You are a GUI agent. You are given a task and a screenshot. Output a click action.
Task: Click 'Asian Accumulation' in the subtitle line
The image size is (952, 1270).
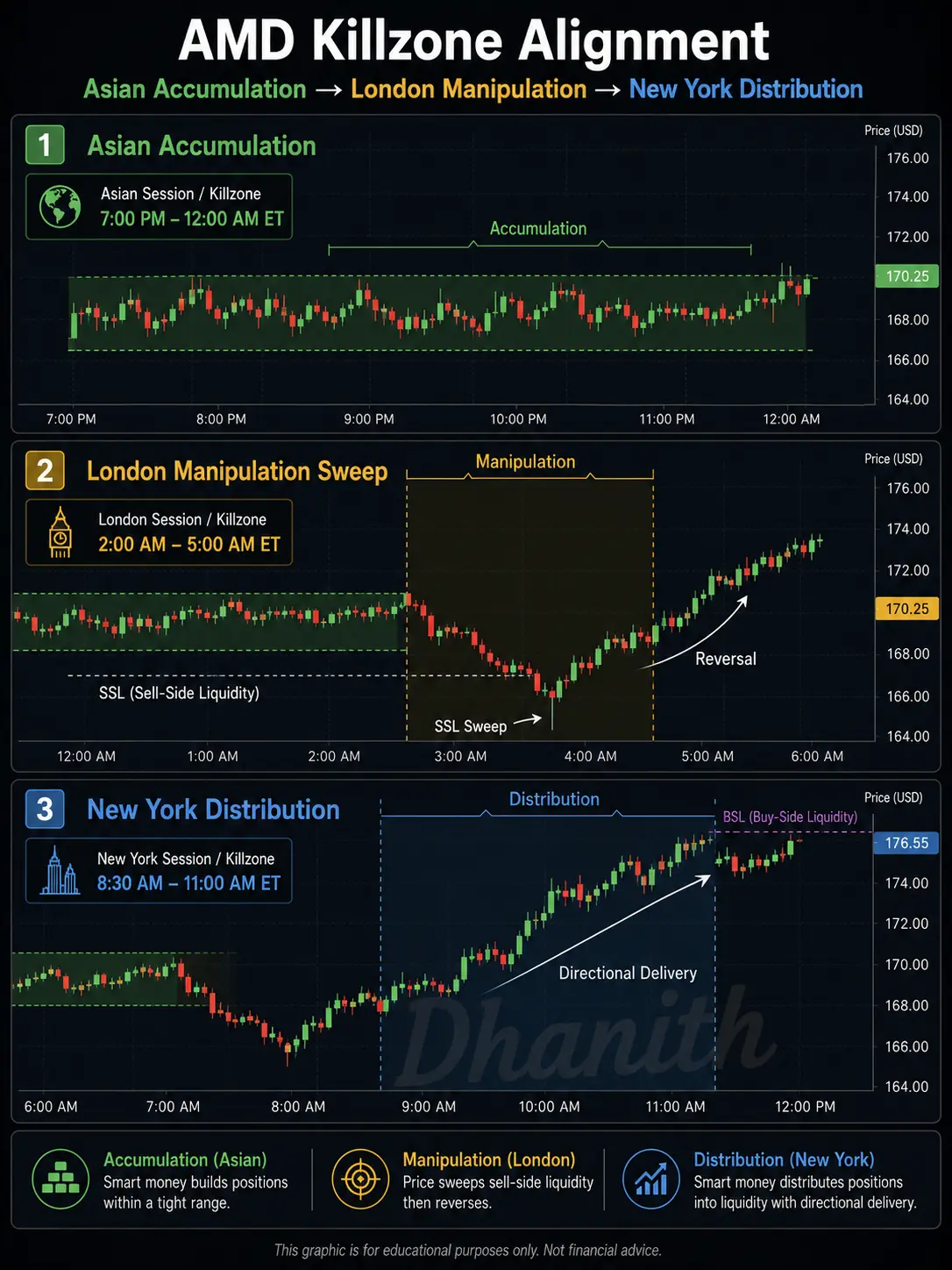tap(195, 89)
